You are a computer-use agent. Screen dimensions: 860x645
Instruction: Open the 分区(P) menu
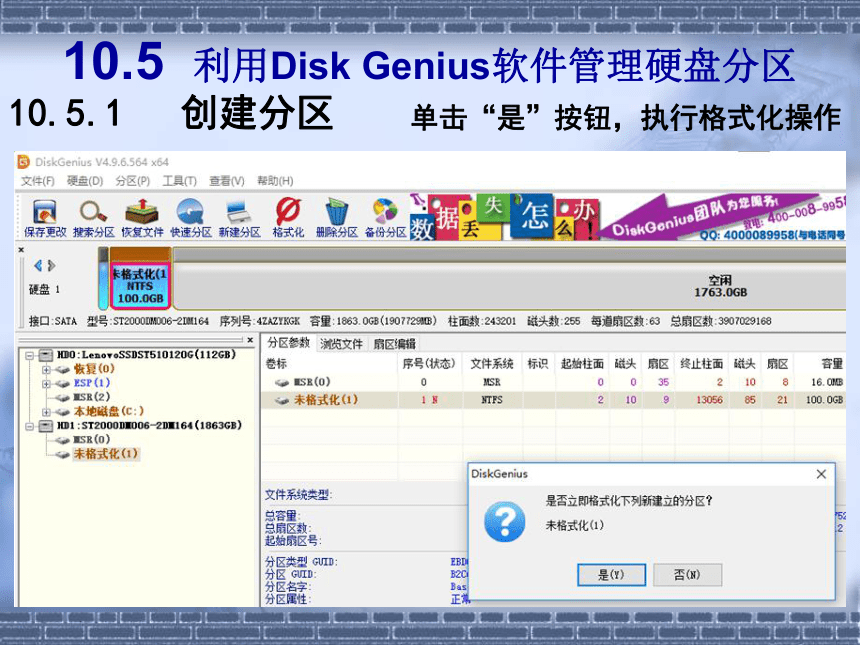(133, 181)
